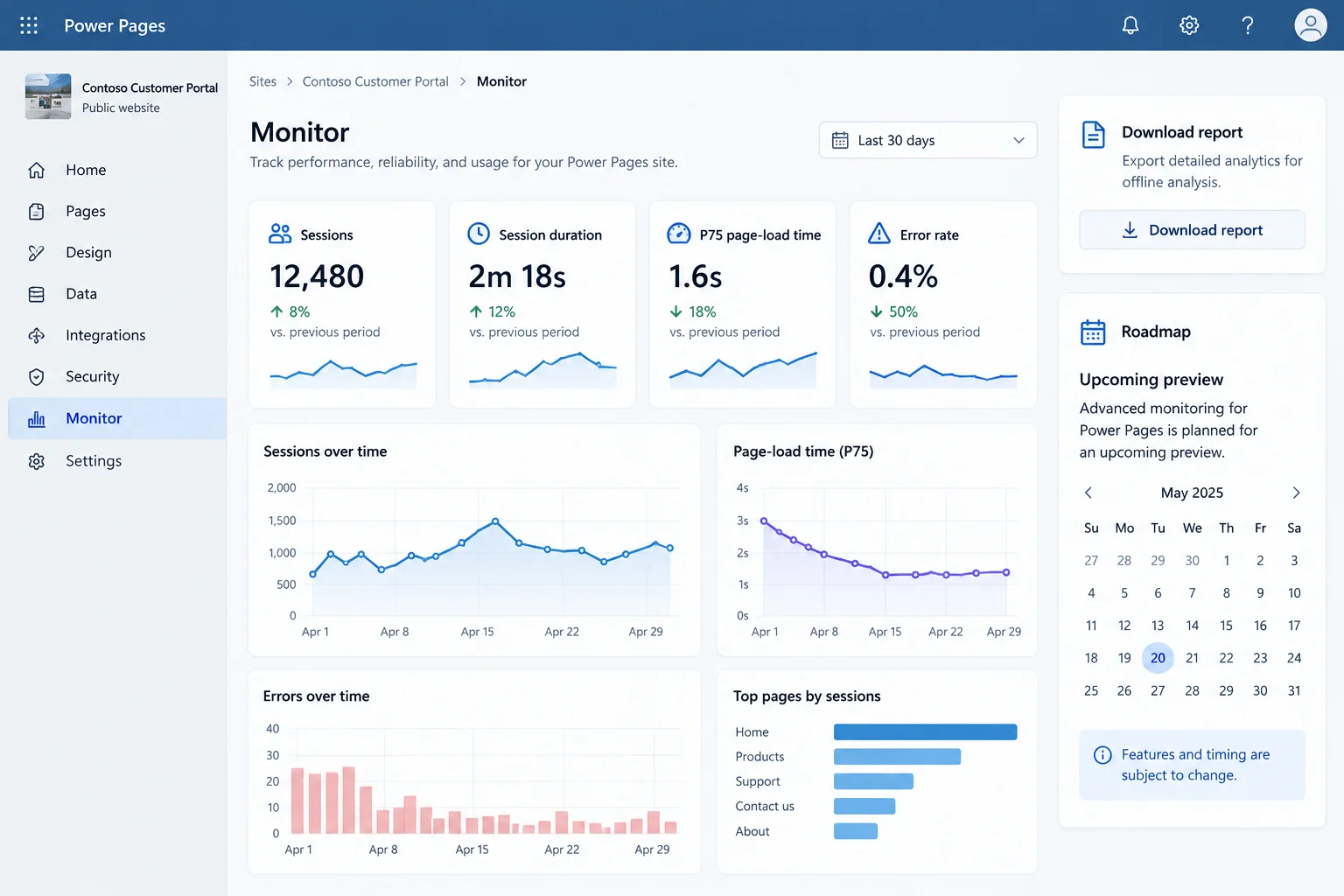Go to previous month in calendar
1344x896 pixels.
coord(1088,493)
